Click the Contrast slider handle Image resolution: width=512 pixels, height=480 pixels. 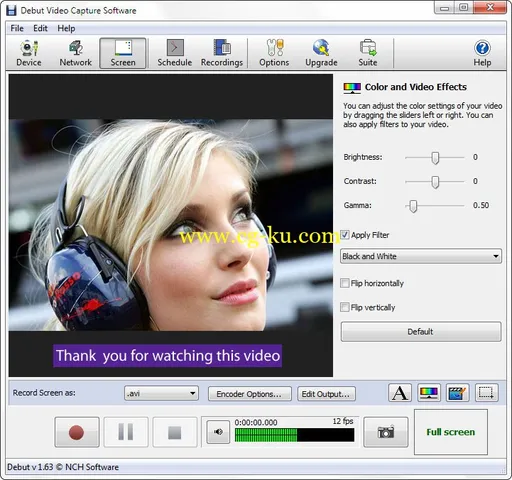click(435, 182)
